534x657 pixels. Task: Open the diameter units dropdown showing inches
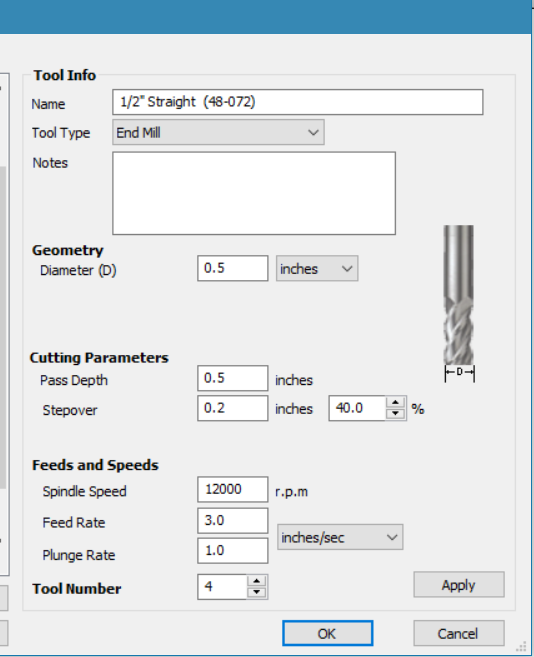point(317,269)
